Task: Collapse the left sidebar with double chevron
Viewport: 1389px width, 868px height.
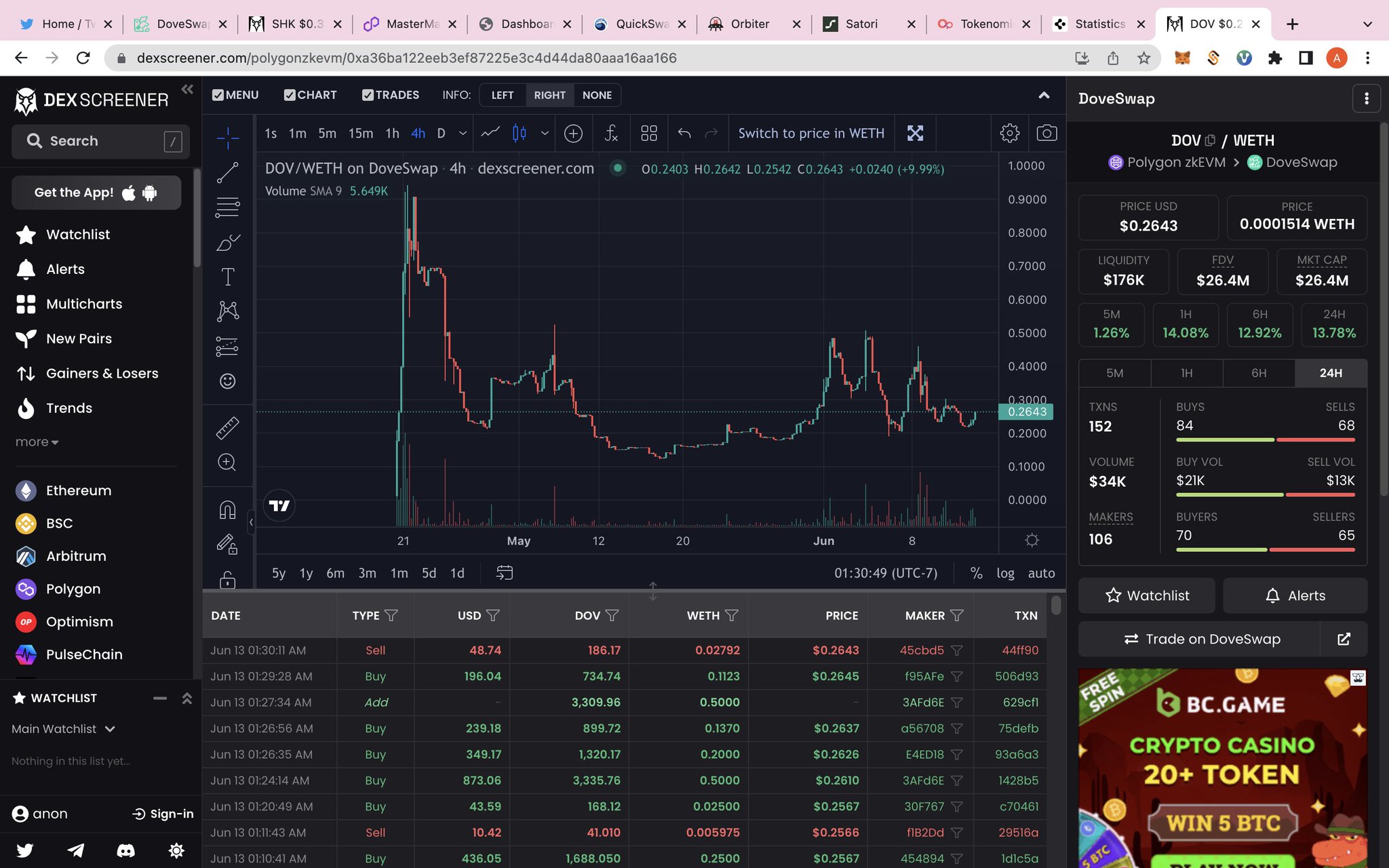Action: point(187,89)
